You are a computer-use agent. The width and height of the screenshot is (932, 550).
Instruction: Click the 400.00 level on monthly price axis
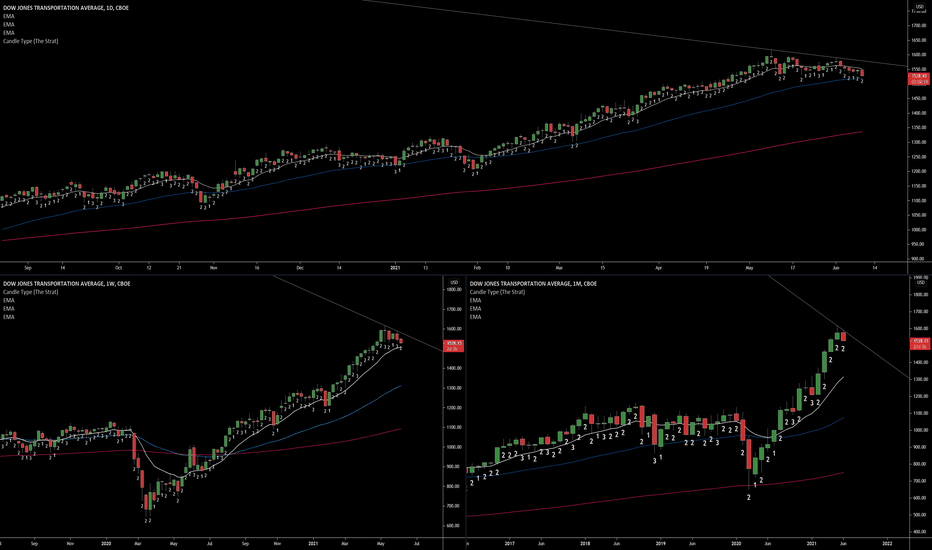pos(921,532)
